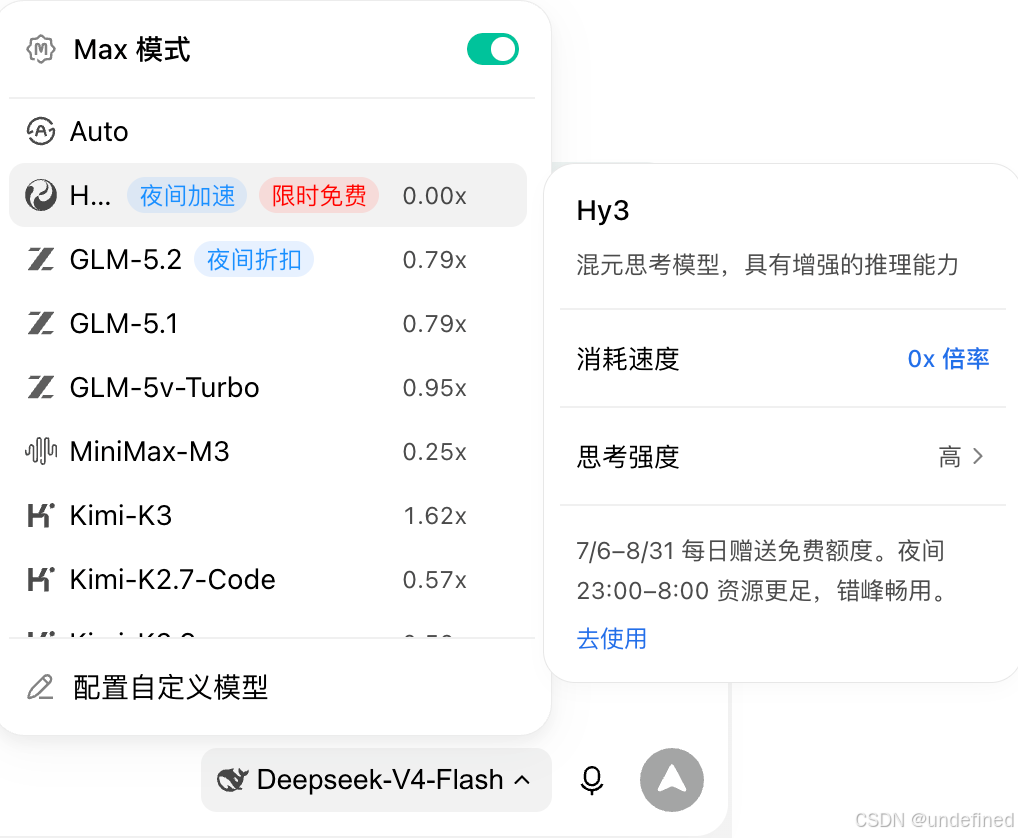The image size is (1018, 838).
Task: Pick the MiniMax-M3 model
Action: click(267, 451)
